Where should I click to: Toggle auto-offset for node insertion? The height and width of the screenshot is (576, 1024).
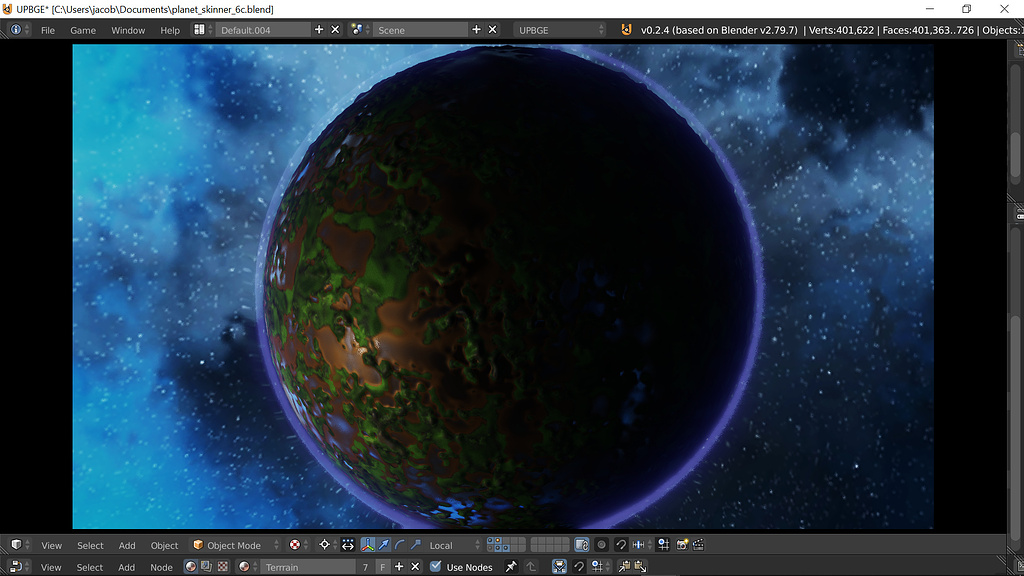(560, 567)
